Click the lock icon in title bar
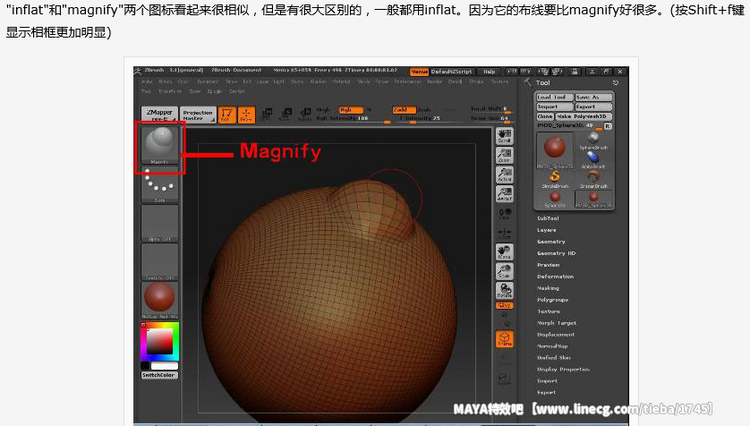Viewport: 750px width, 426px height. tap(575, 72)
